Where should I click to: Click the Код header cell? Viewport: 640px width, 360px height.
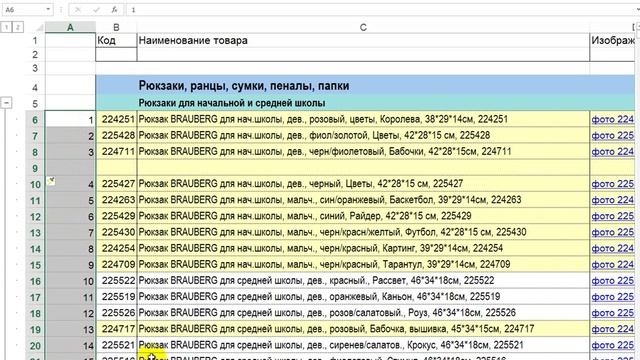[116, 40]
